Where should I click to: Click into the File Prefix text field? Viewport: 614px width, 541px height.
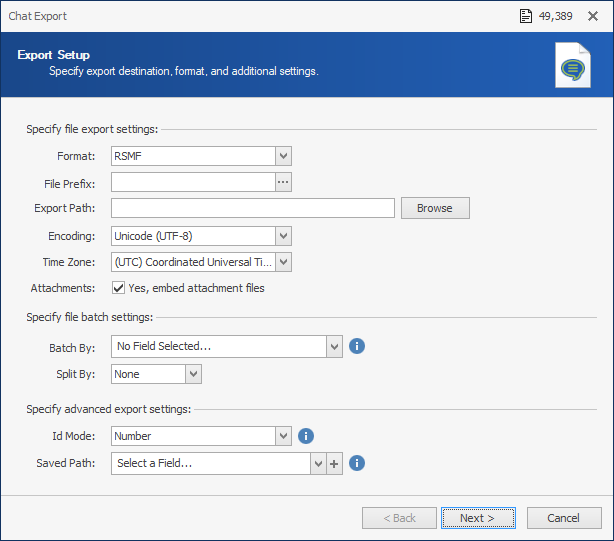[193, 182]
